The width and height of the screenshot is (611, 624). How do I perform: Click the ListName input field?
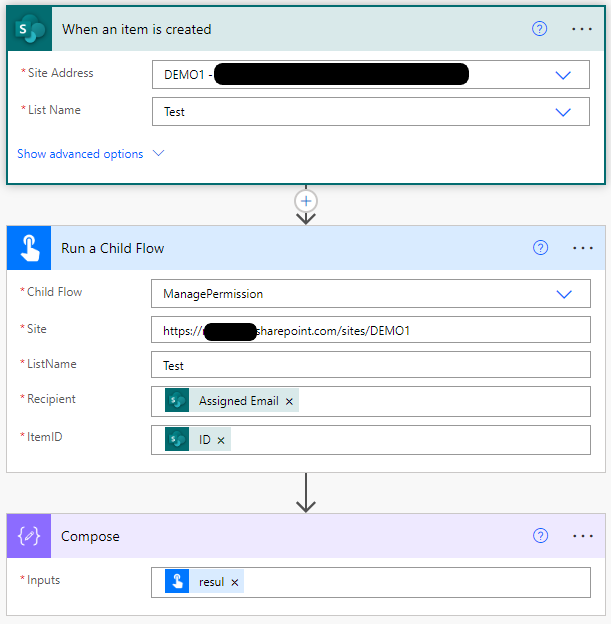pyautogui.click(x=370, y=365)
